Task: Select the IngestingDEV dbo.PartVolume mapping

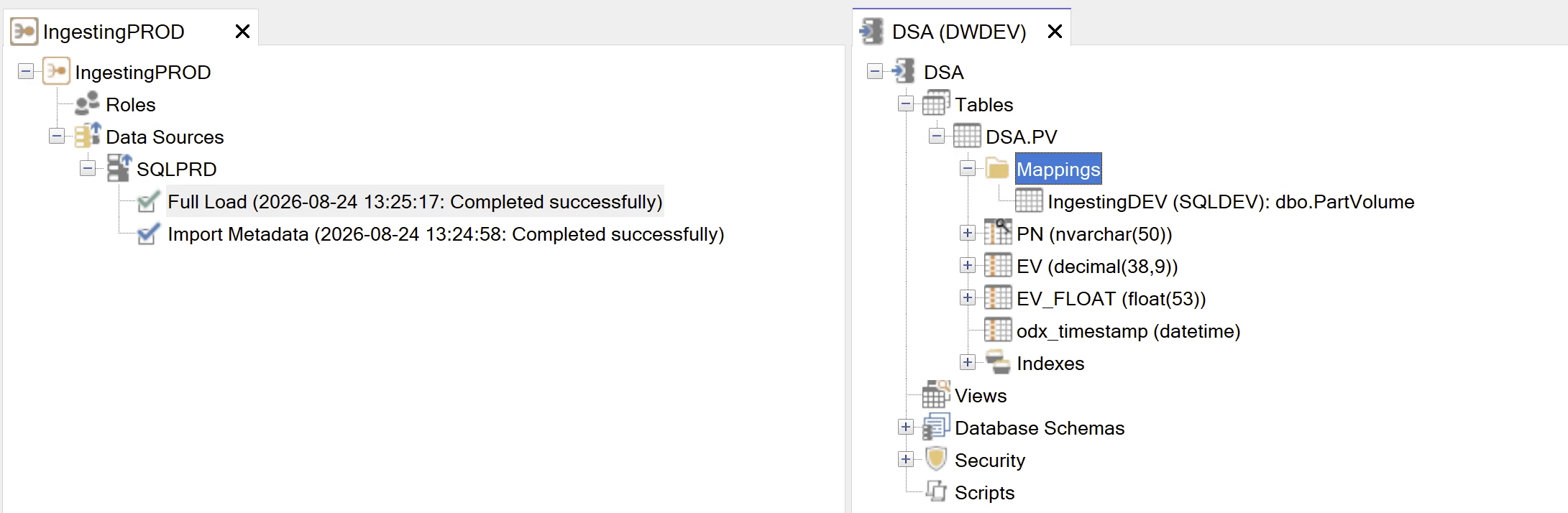Action: [1231, 202]
